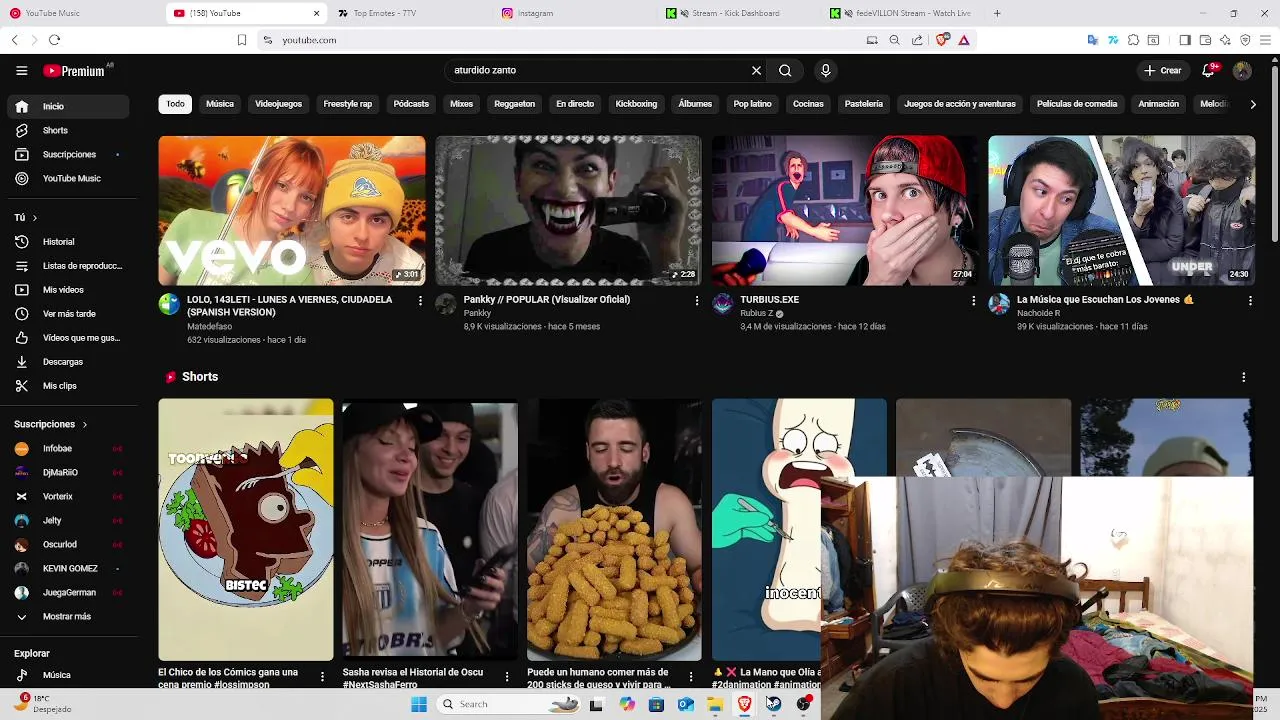Open options menu for TURBIUS.EXE video

tap(974, 300)
